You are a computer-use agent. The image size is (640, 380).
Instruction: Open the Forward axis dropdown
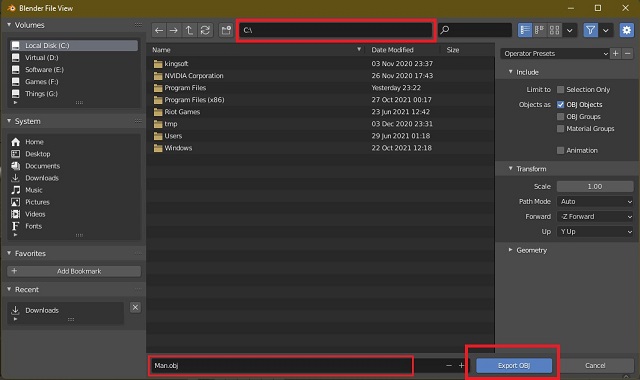[595, 216]
